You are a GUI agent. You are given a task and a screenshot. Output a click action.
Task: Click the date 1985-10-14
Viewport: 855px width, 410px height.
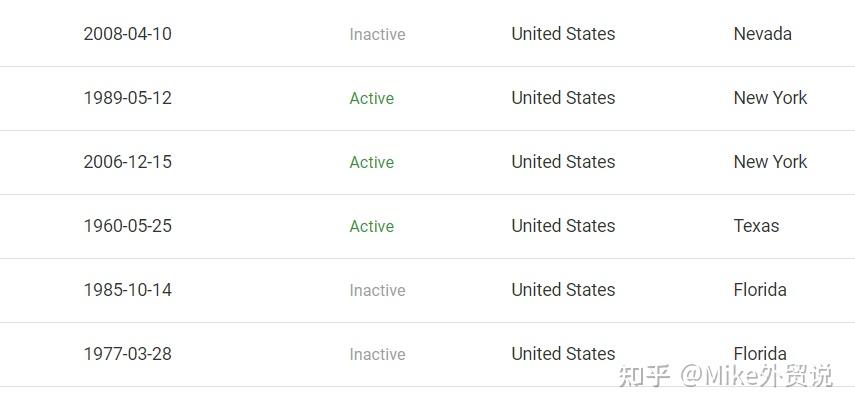127,290
